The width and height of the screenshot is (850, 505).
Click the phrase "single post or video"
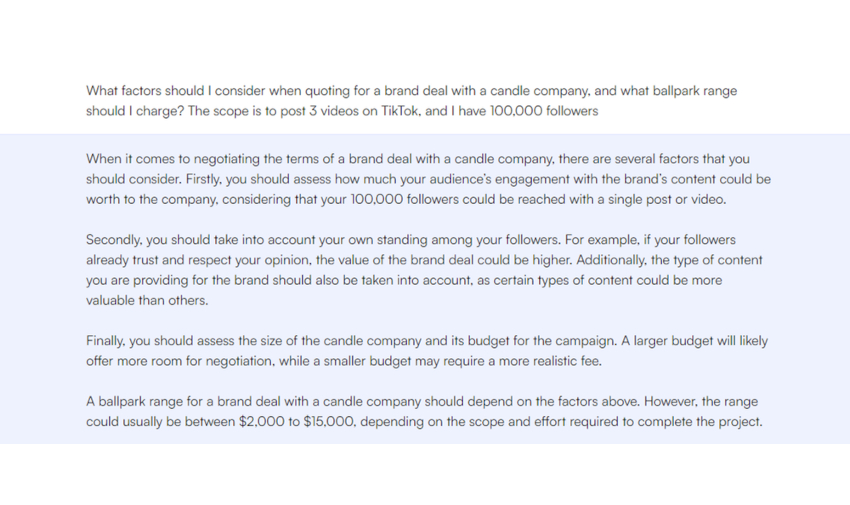(x=660, y=200)
